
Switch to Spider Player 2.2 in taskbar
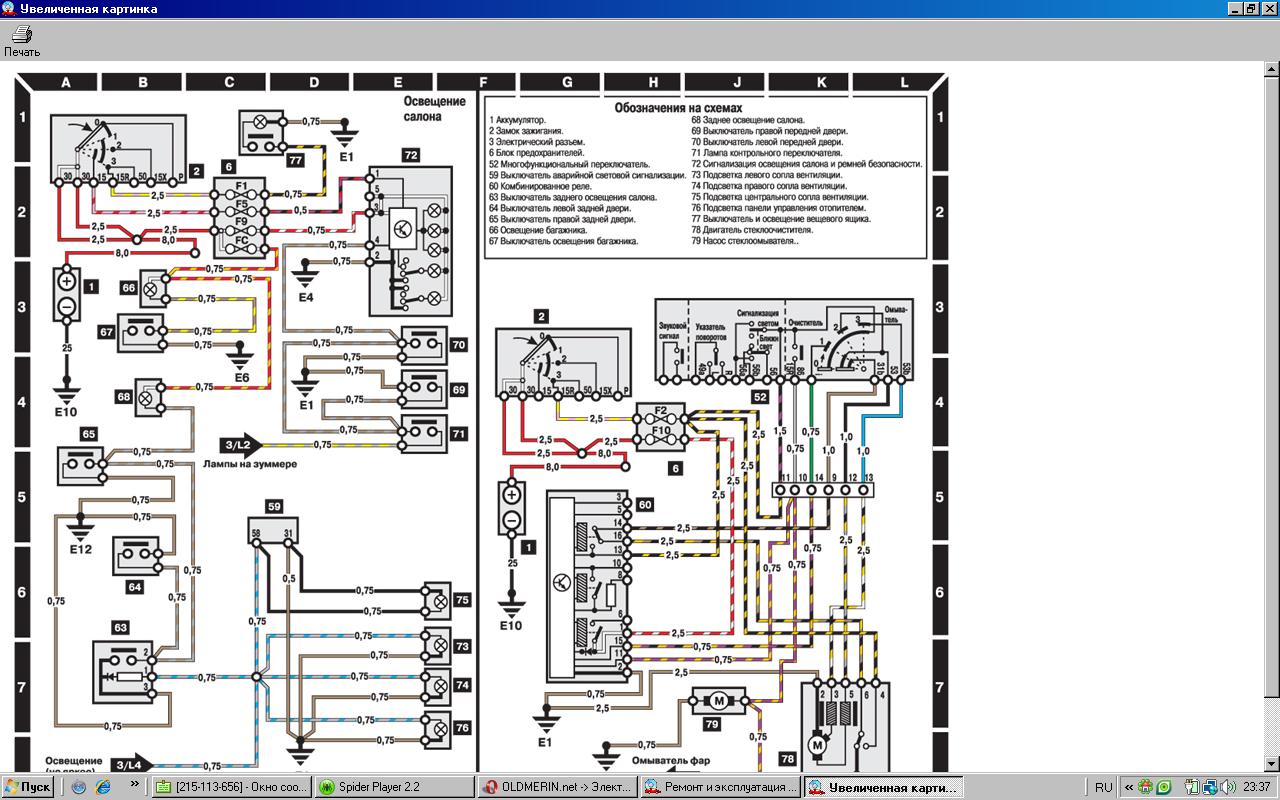(x=394, y=787)
